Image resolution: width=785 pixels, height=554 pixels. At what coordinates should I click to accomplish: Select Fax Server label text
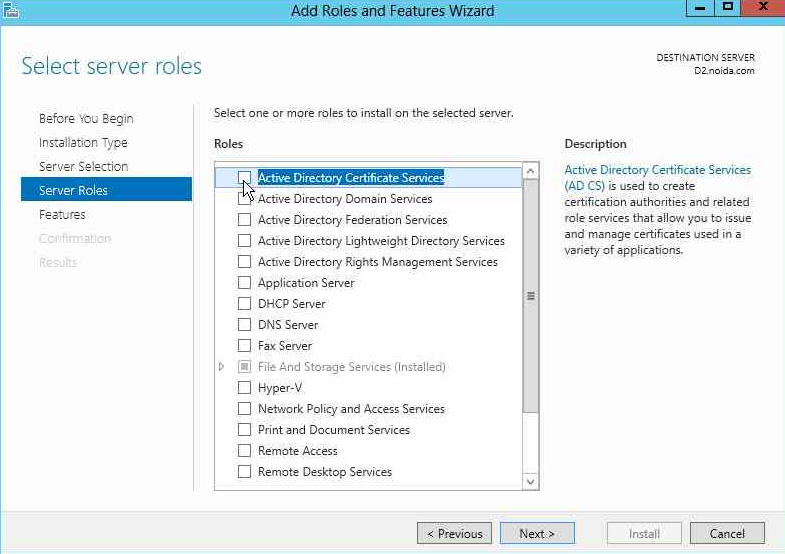pos(285,346)
